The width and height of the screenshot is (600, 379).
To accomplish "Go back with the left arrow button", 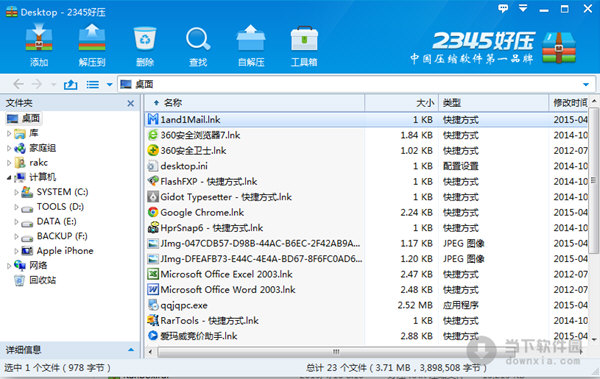I will [18, 84].
